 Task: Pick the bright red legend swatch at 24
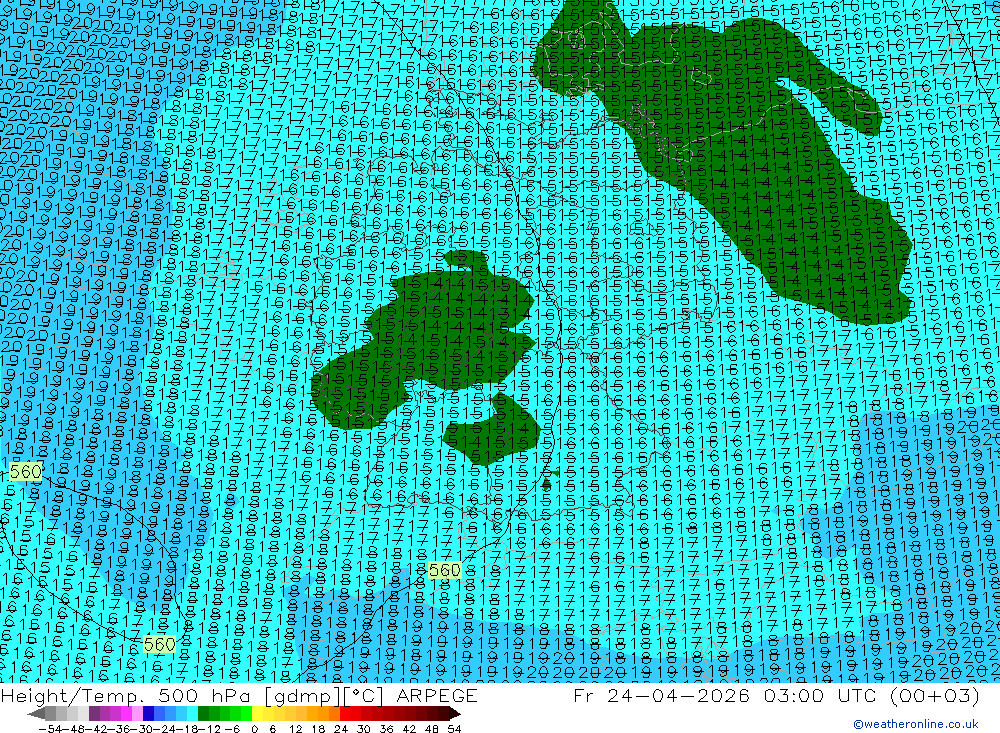345,714
